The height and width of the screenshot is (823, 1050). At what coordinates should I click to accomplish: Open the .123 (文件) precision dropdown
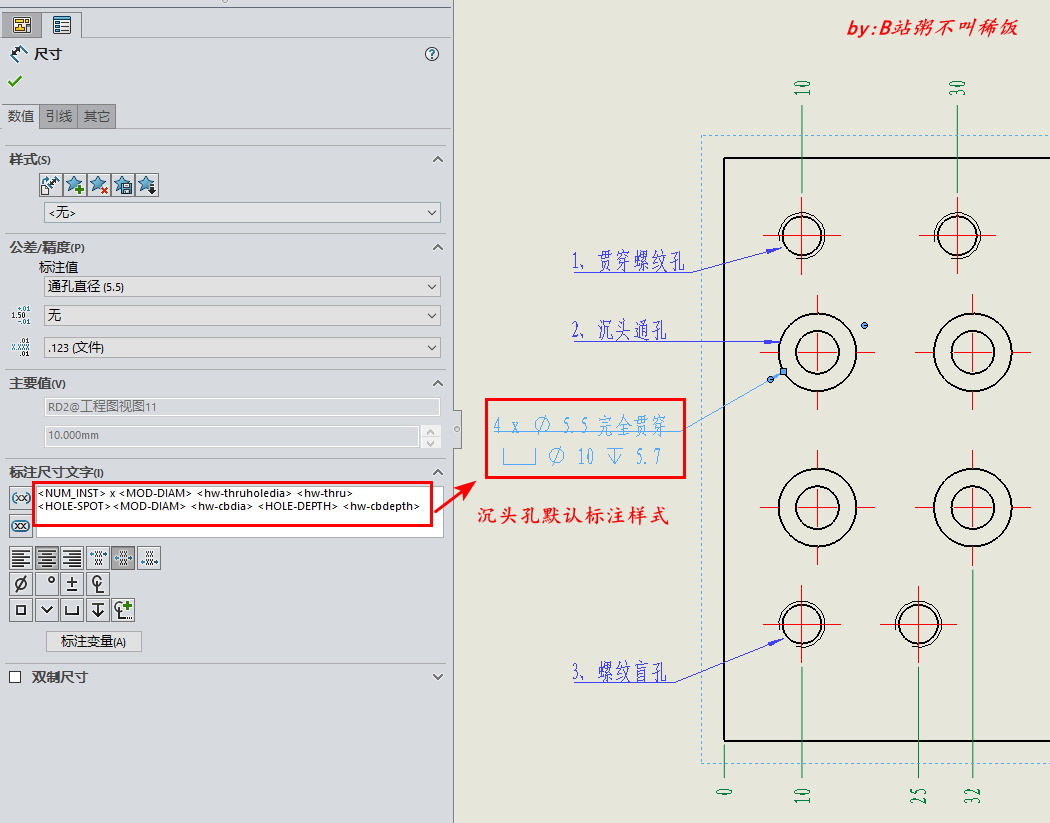click(x=242, y=348)
